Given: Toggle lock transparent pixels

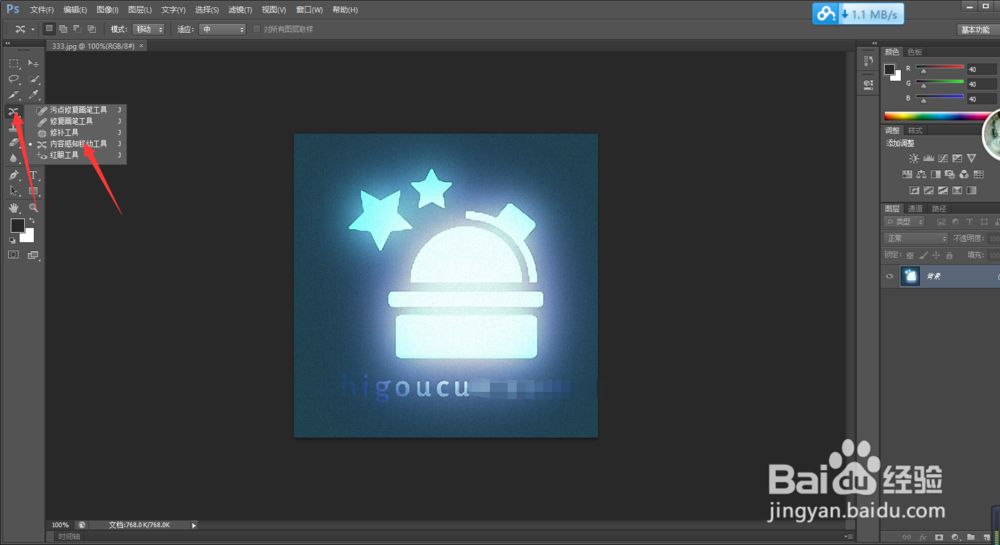Looking at the screenshot, I should [x=910, y=256].
